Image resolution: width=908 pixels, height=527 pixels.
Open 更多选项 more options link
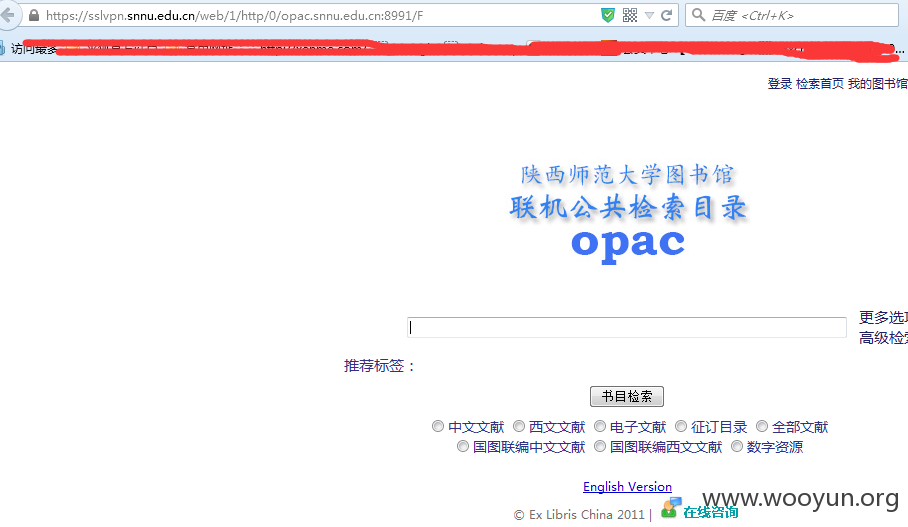pos(883,317)
